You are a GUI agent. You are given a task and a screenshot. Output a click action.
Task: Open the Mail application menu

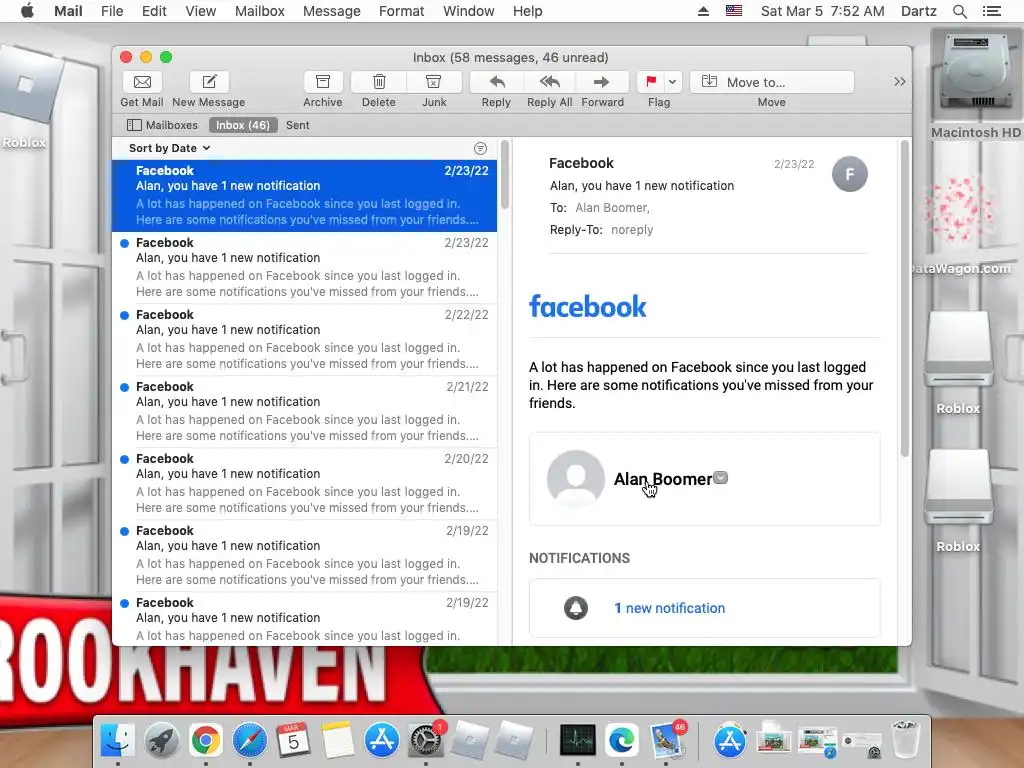coord(68,11)
